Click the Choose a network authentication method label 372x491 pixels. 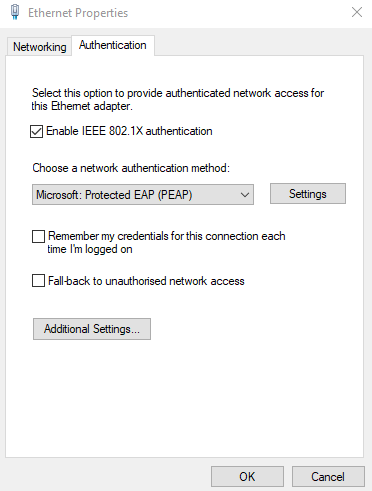click(x=131, y=168)
